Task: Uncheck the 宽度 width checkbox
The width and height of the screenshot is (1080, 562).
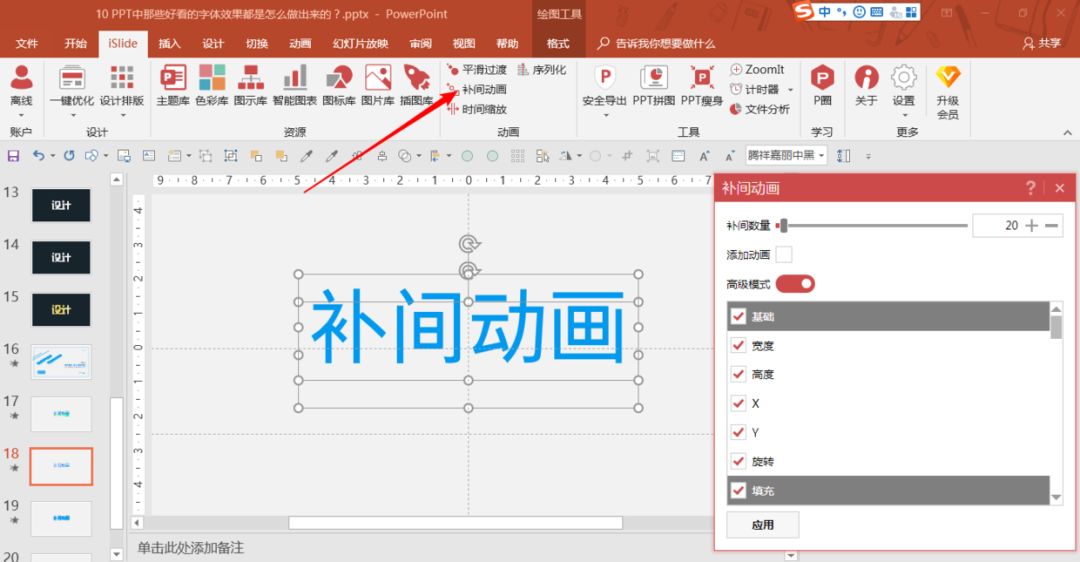Action: click(x=738, y=346)
